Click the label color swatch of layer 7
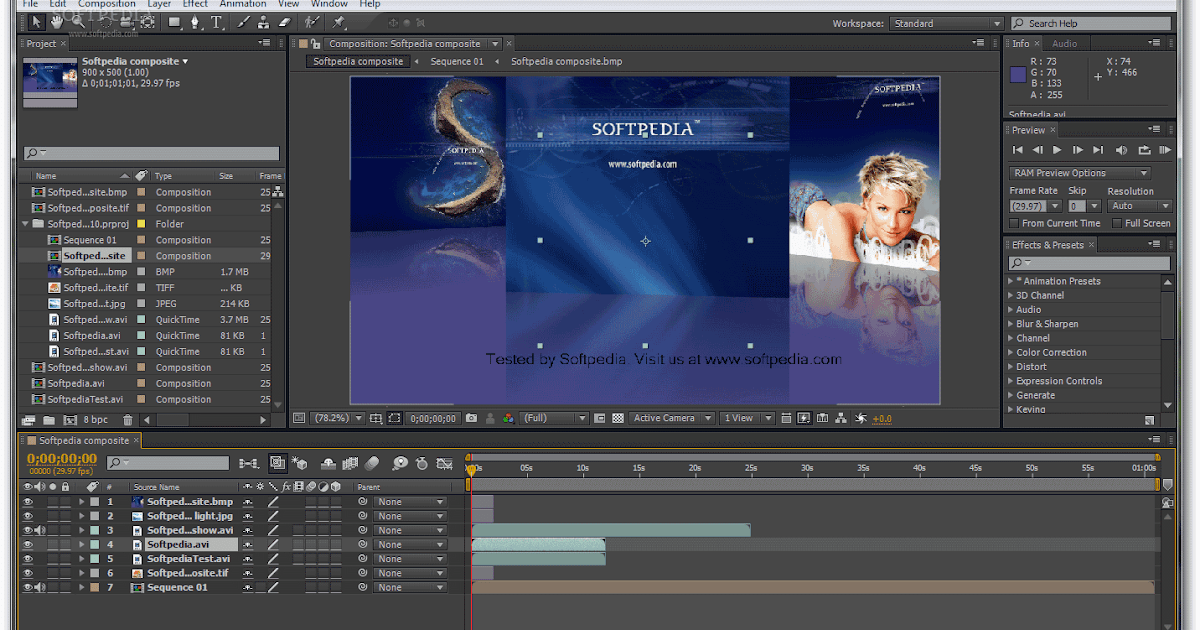The height and width of the screenshot is (630, 1200). 95,588
